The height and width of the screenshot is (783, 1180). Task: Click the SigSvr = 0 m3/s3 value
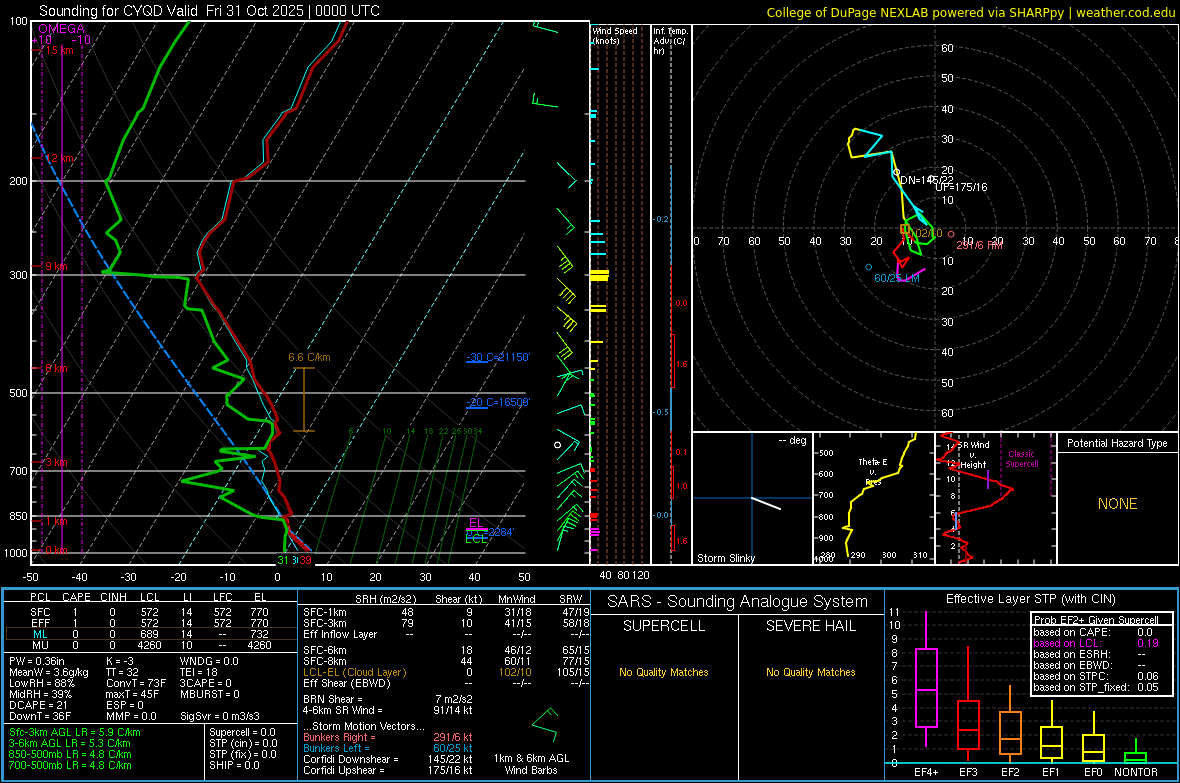point(220,716)
